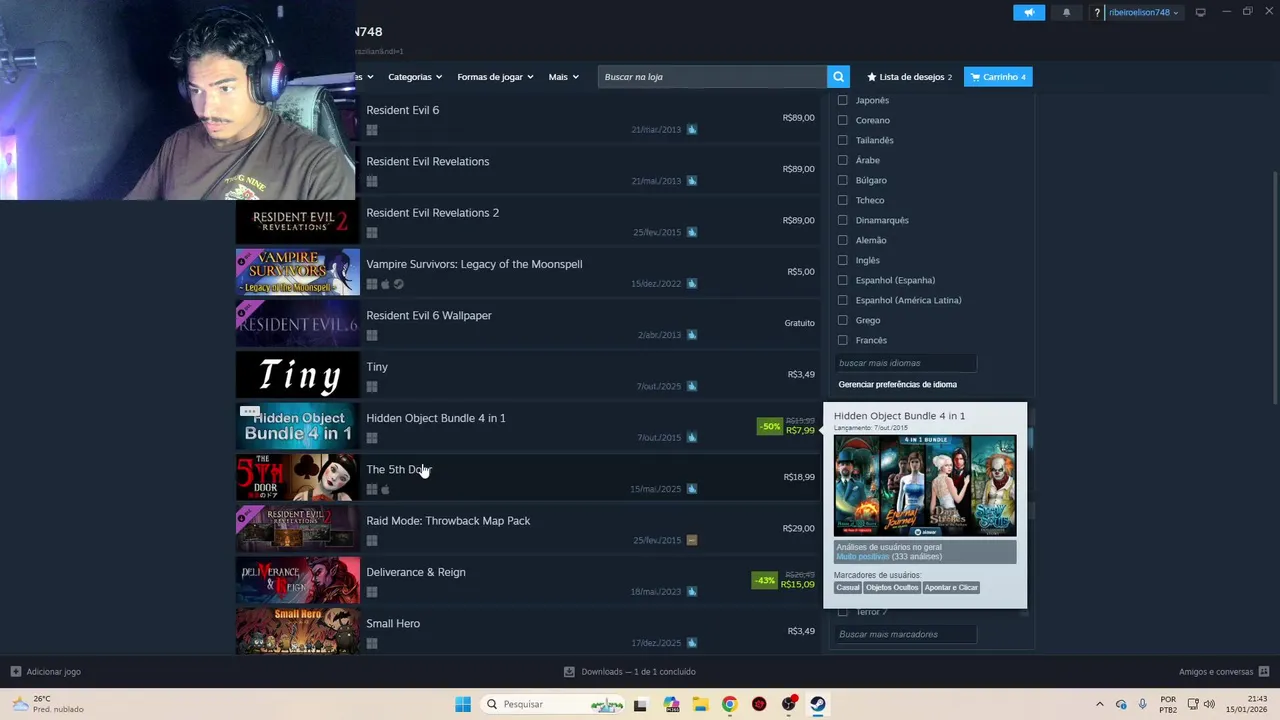Click Windows platform icon under Resident Evil 6
The height and width of the screenshot is (720, 1280).
[x=372, y=130]
